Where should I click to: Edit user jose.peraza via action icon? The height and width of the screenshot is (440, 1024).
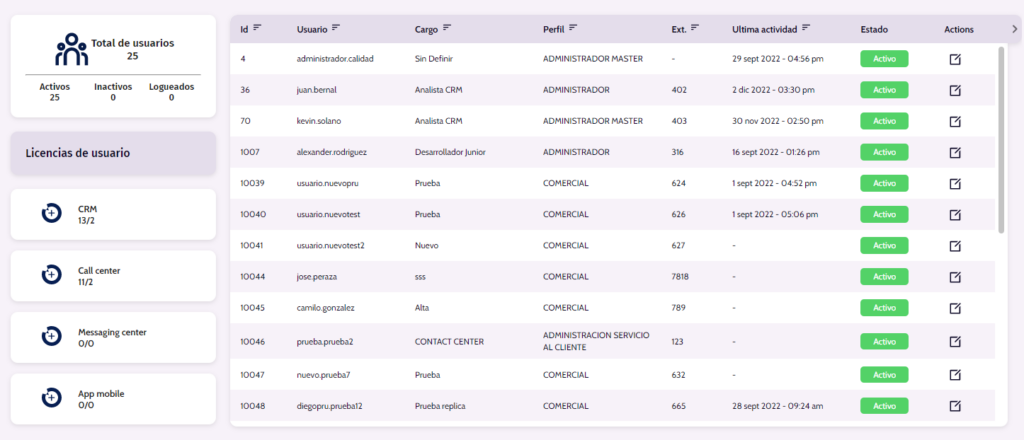tap(955, 275)
